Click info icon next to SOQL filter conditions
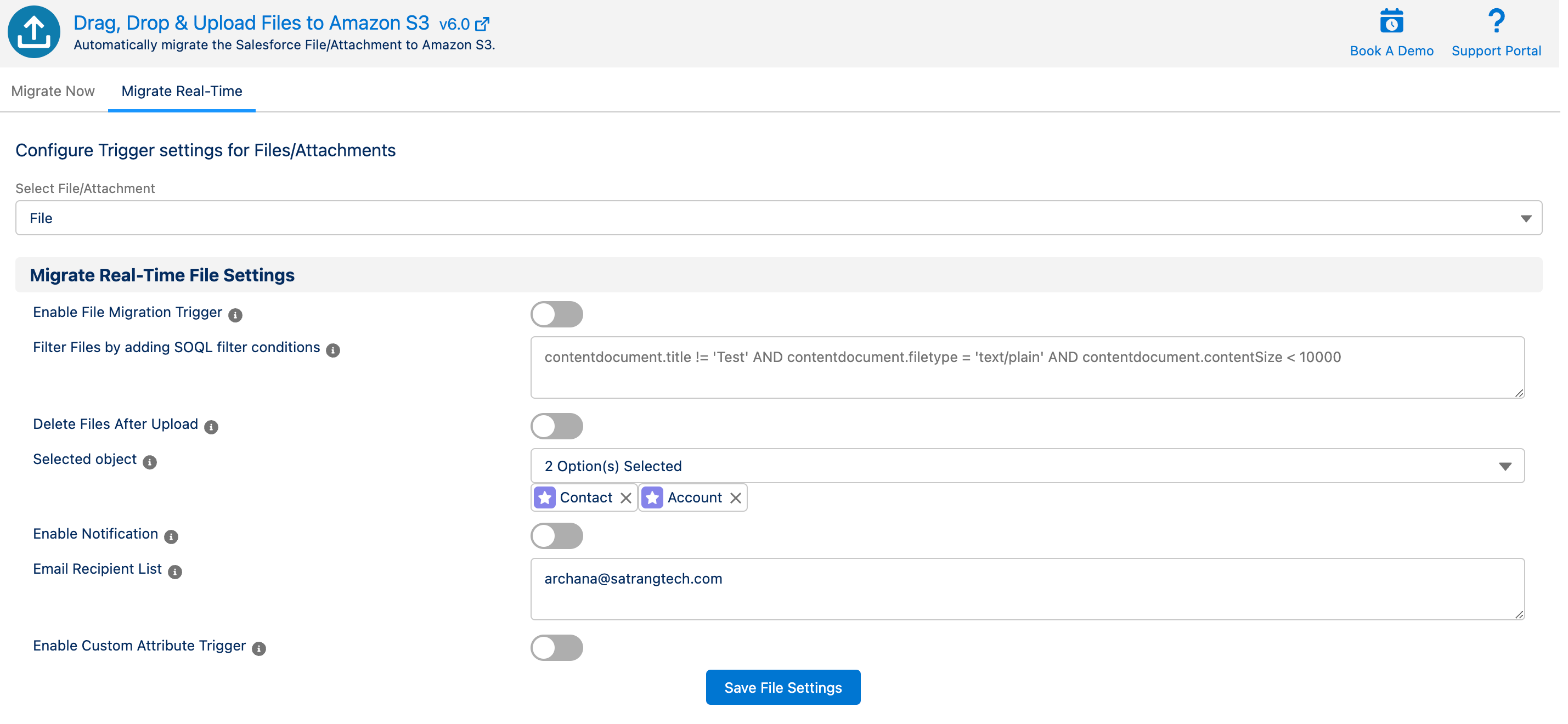Viewport: 1568px width, 724px height. pos(333,350)
